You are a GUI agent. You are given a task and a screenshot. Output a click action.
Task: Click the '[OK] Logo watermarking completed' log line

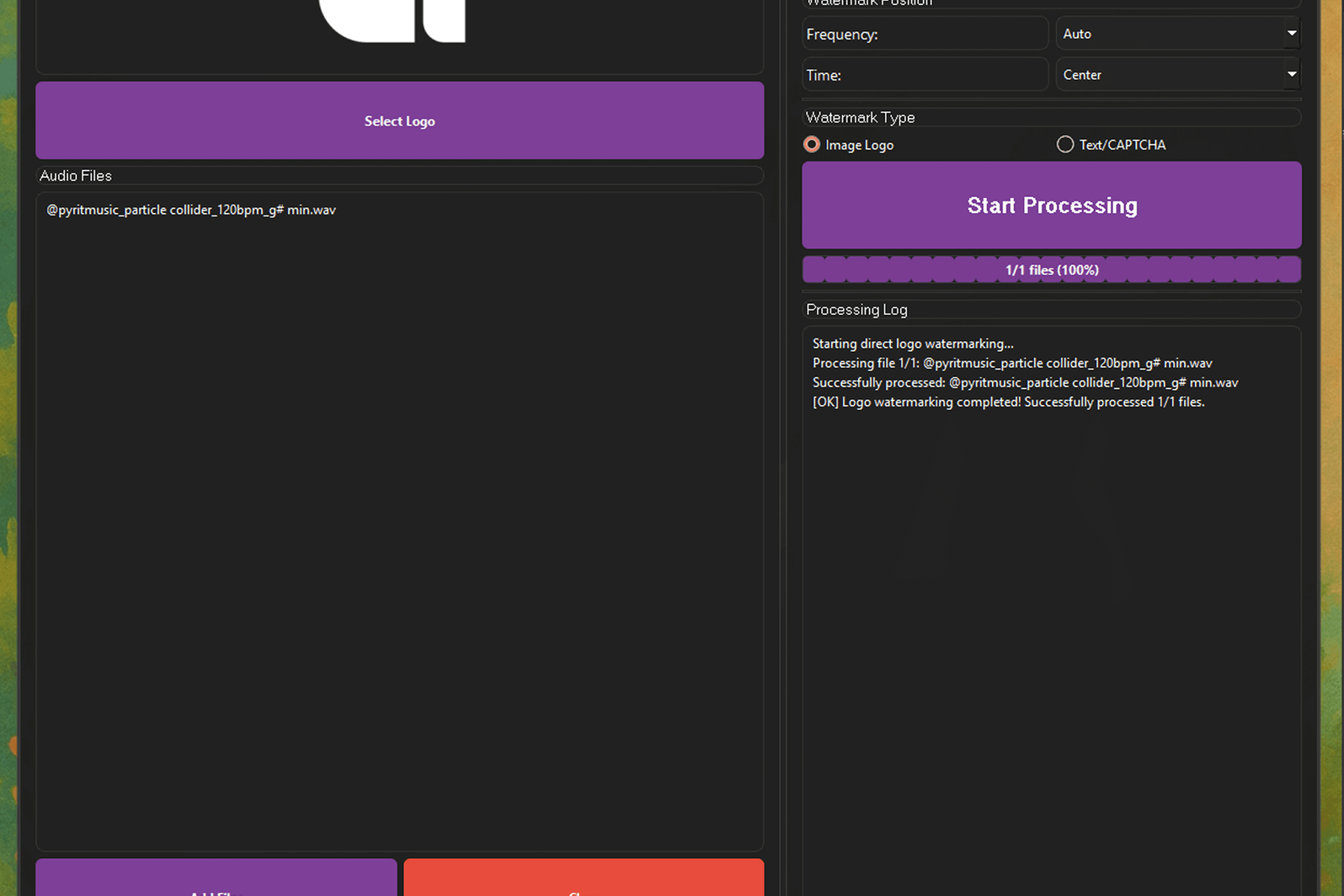[x=1008, y=402]
